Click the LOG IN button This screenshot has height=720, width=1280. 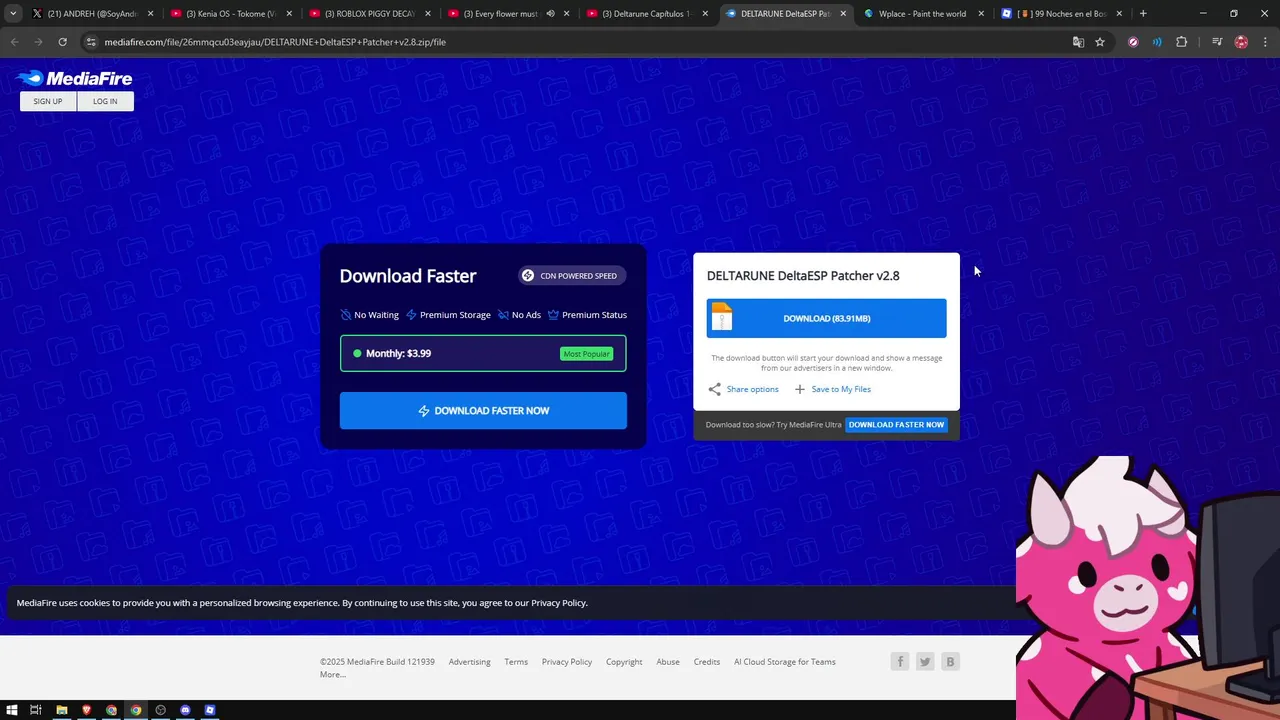[x=105, y=101]
